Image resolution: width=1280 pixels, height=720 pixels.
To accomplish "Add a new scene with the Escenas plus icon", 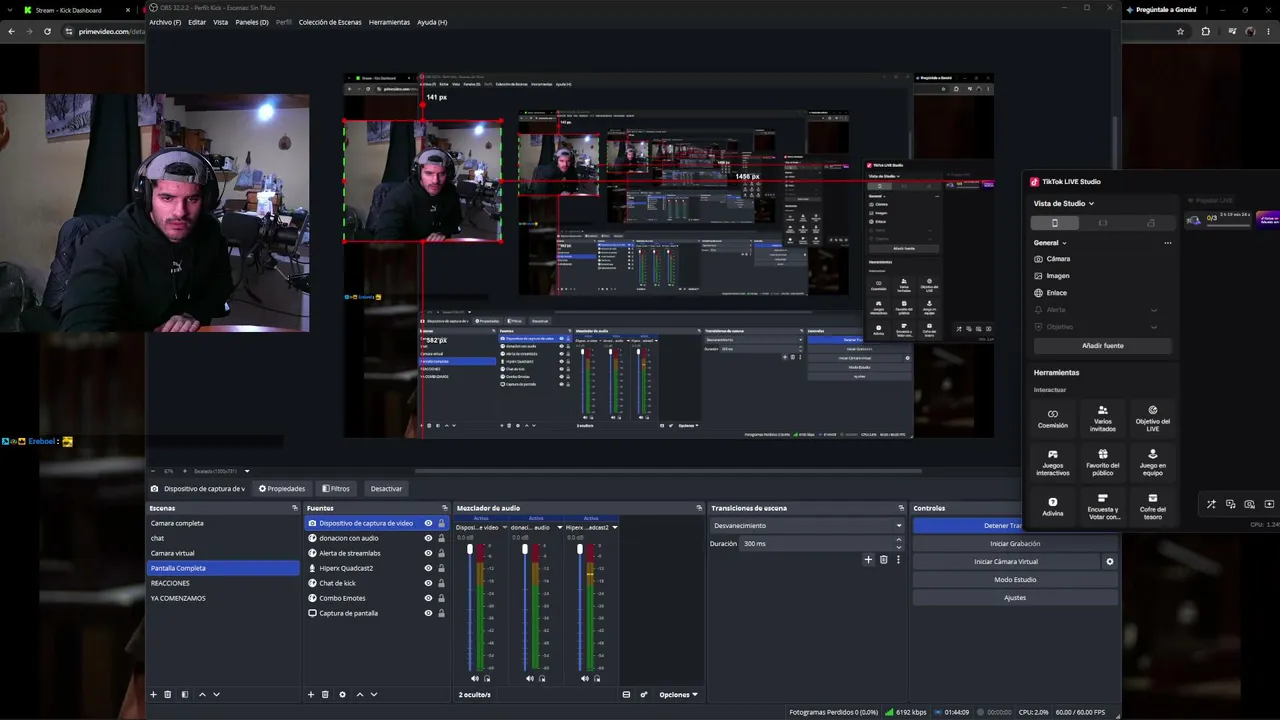I will click(153, 694).
